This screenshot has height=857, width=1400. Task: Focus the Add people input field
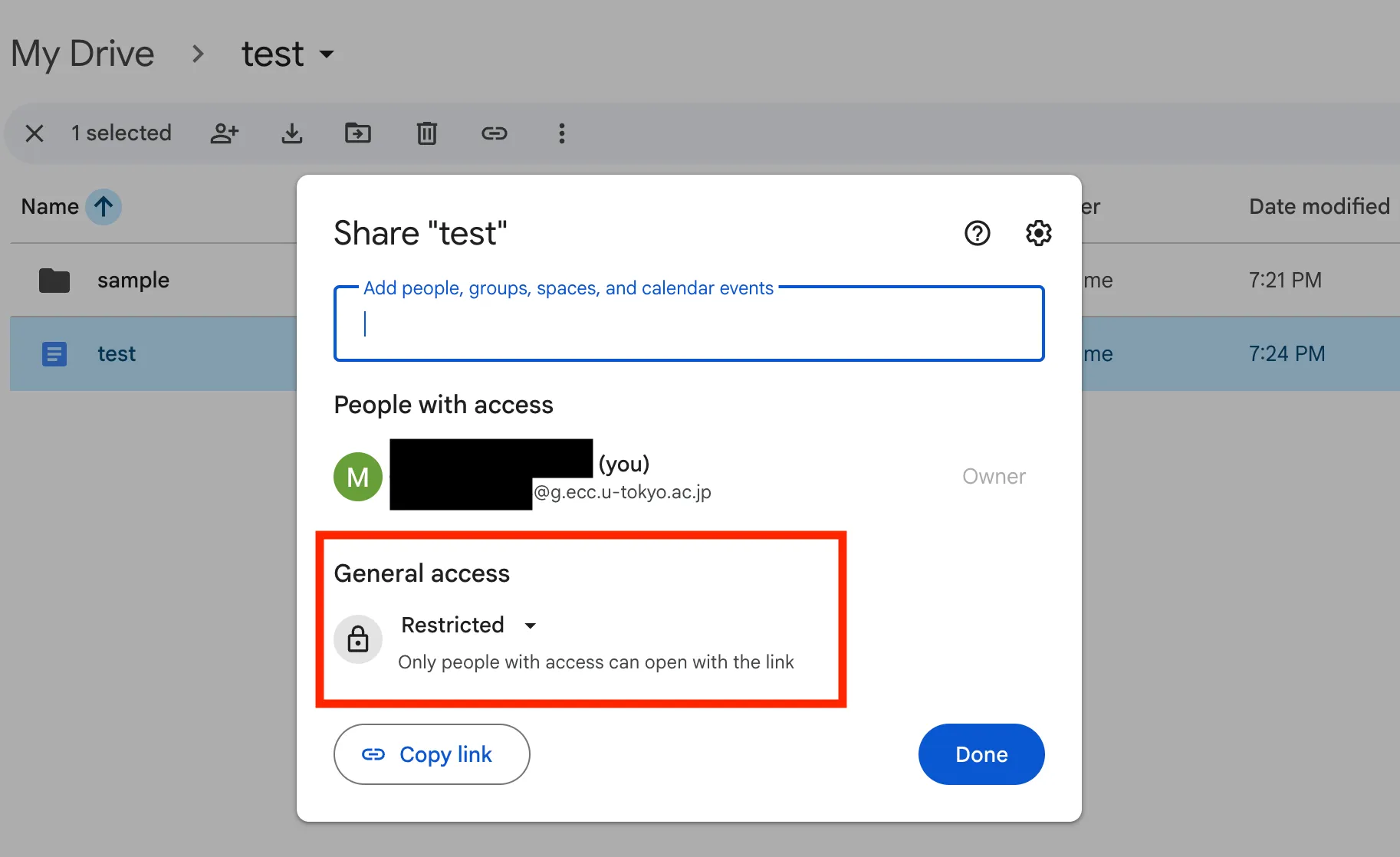689,323
